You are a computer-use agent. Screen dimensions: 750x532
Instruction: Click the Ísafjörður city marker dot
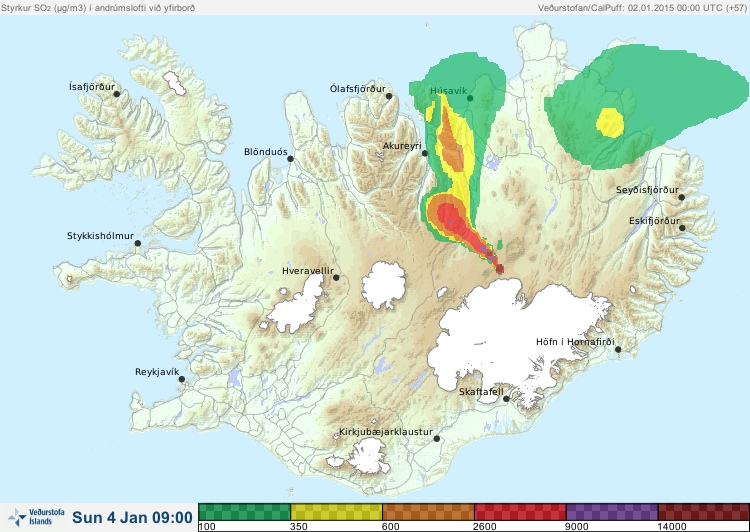pyautogui.click(x=116, y=94)
